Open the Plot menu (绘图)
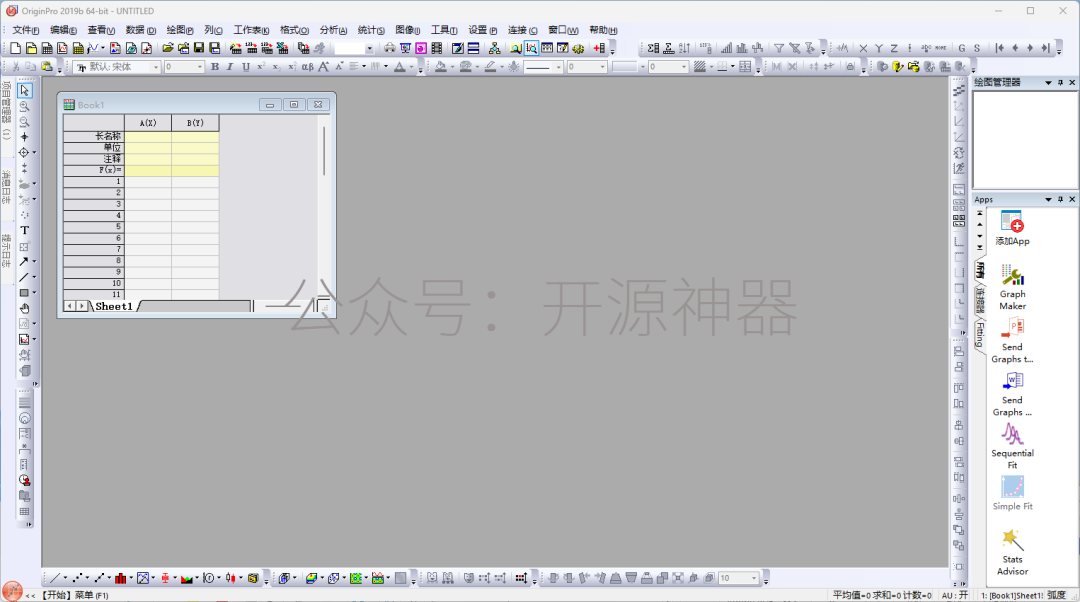 pos(180,30)
